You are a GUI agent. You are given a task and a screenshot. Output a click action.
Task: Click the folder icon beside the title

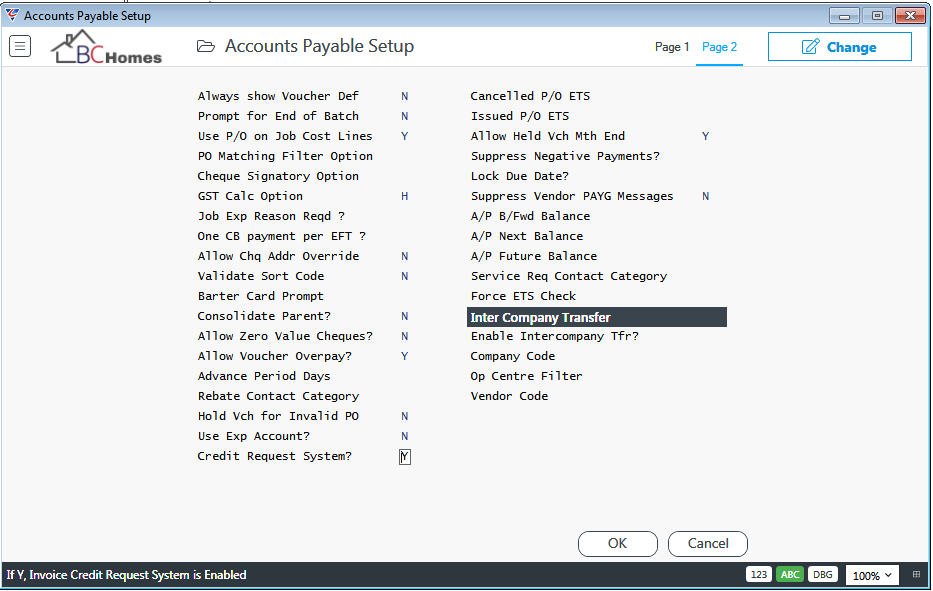[x=206, y=46]
